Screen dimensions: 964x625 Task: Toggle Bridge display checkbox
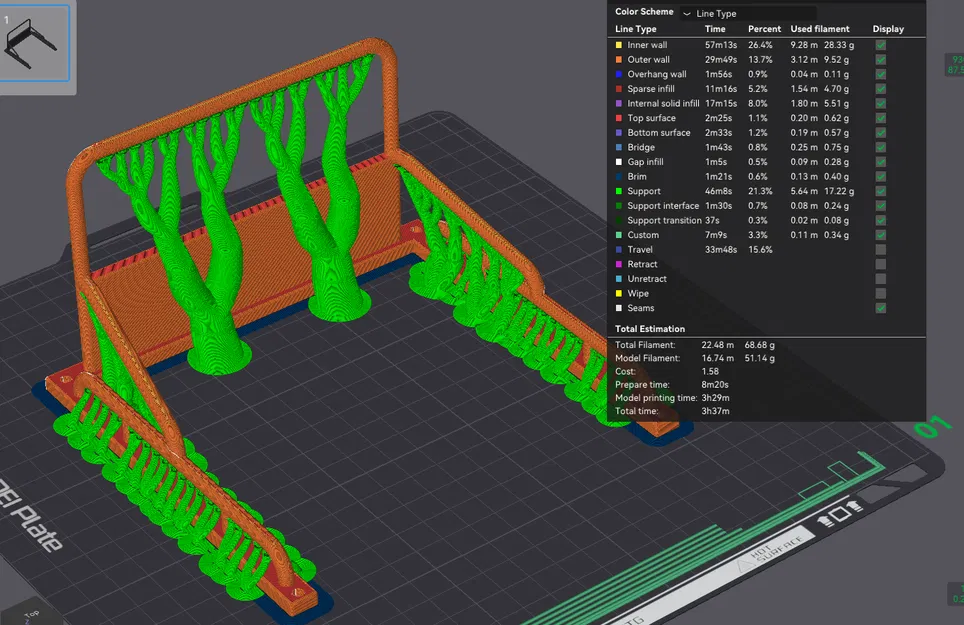880,147
